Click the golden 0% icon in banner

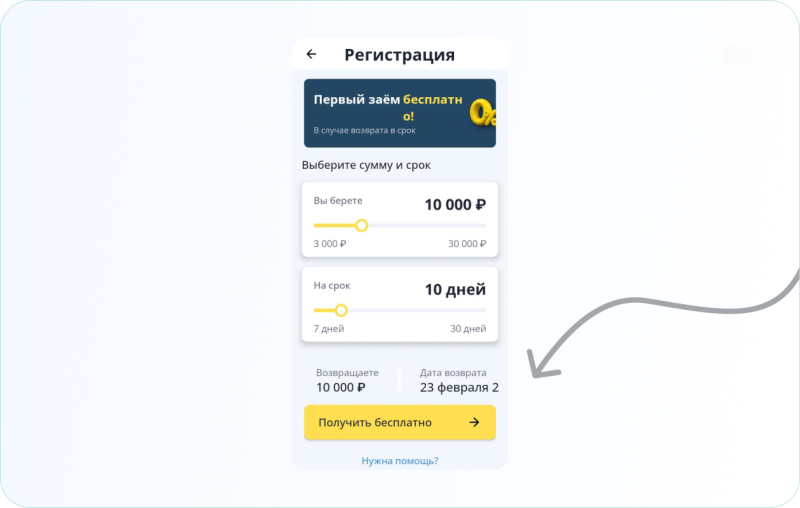pos(482,113)
